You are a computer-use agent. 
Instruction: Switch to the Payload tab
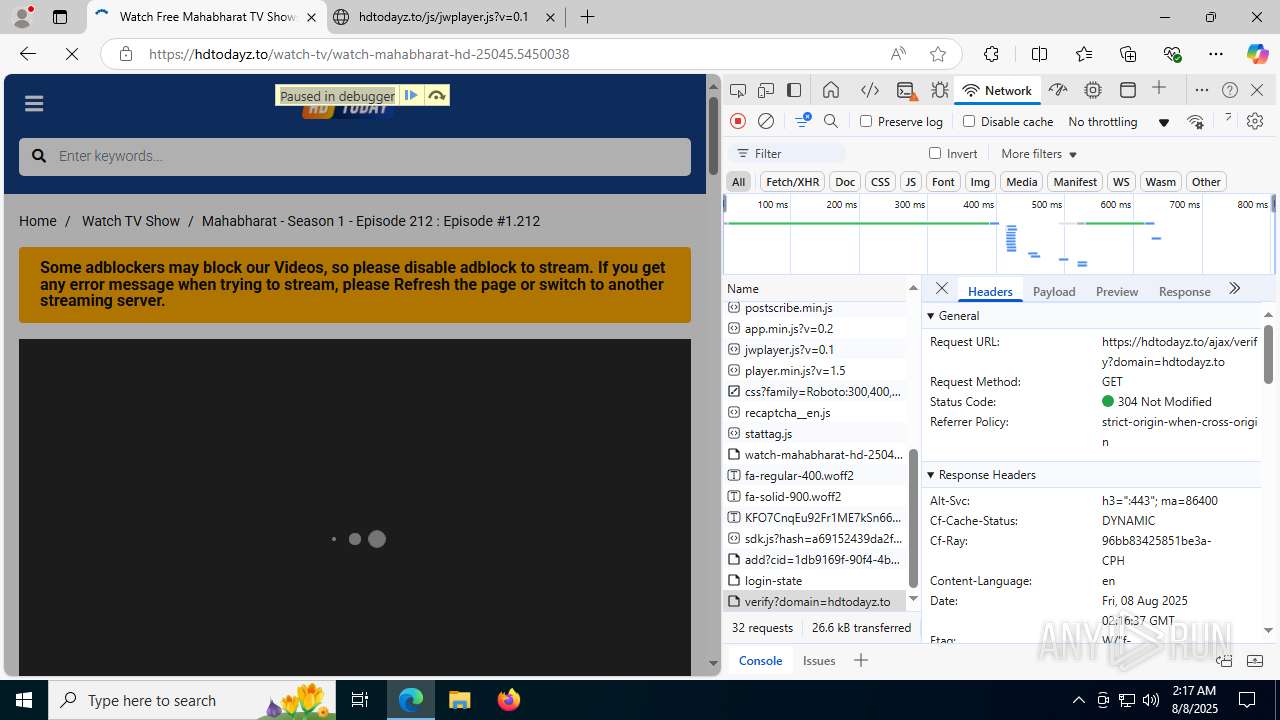(1054, 291)
